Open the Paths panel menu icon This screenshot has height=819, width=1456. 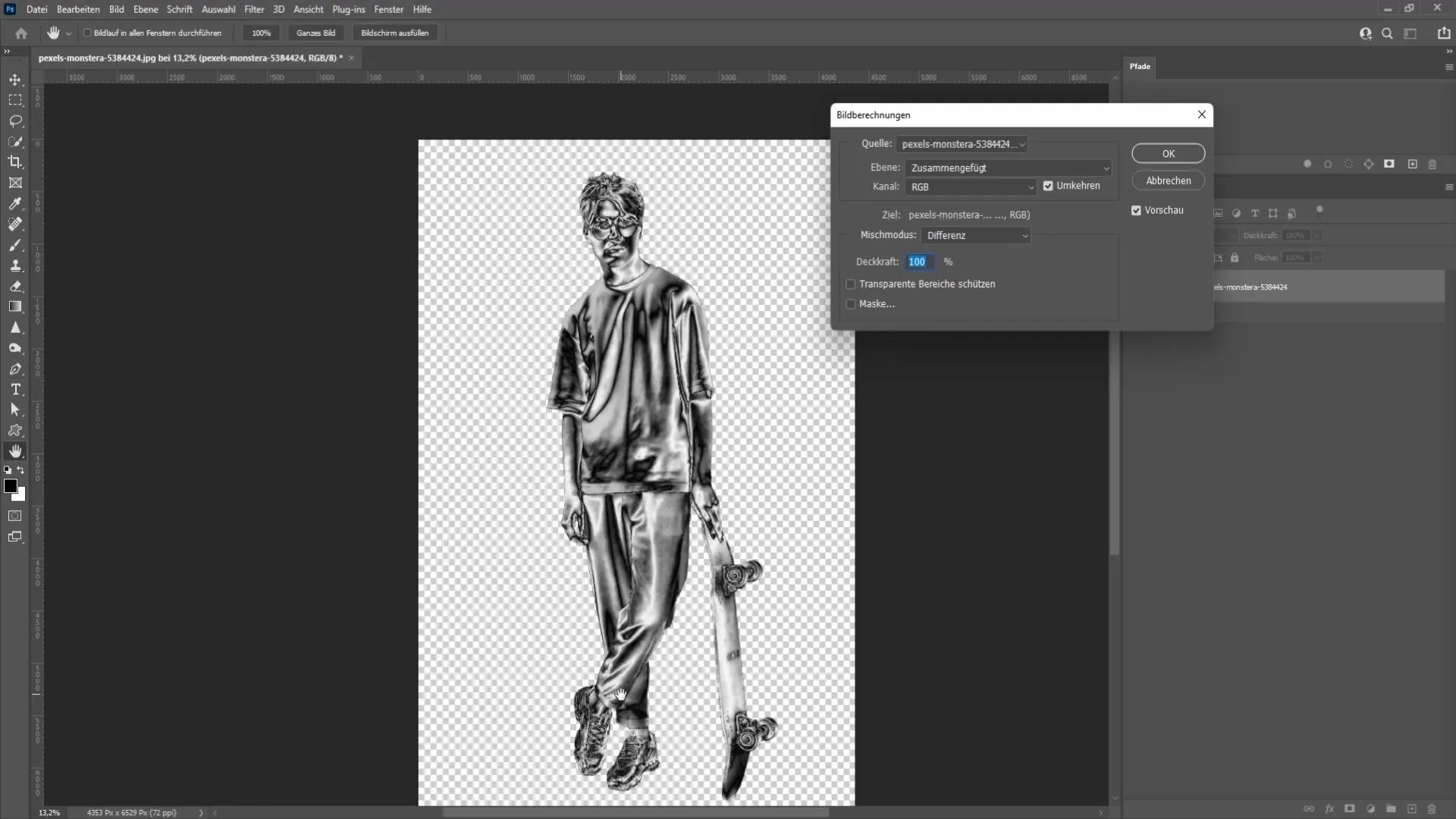point(1449,67)
